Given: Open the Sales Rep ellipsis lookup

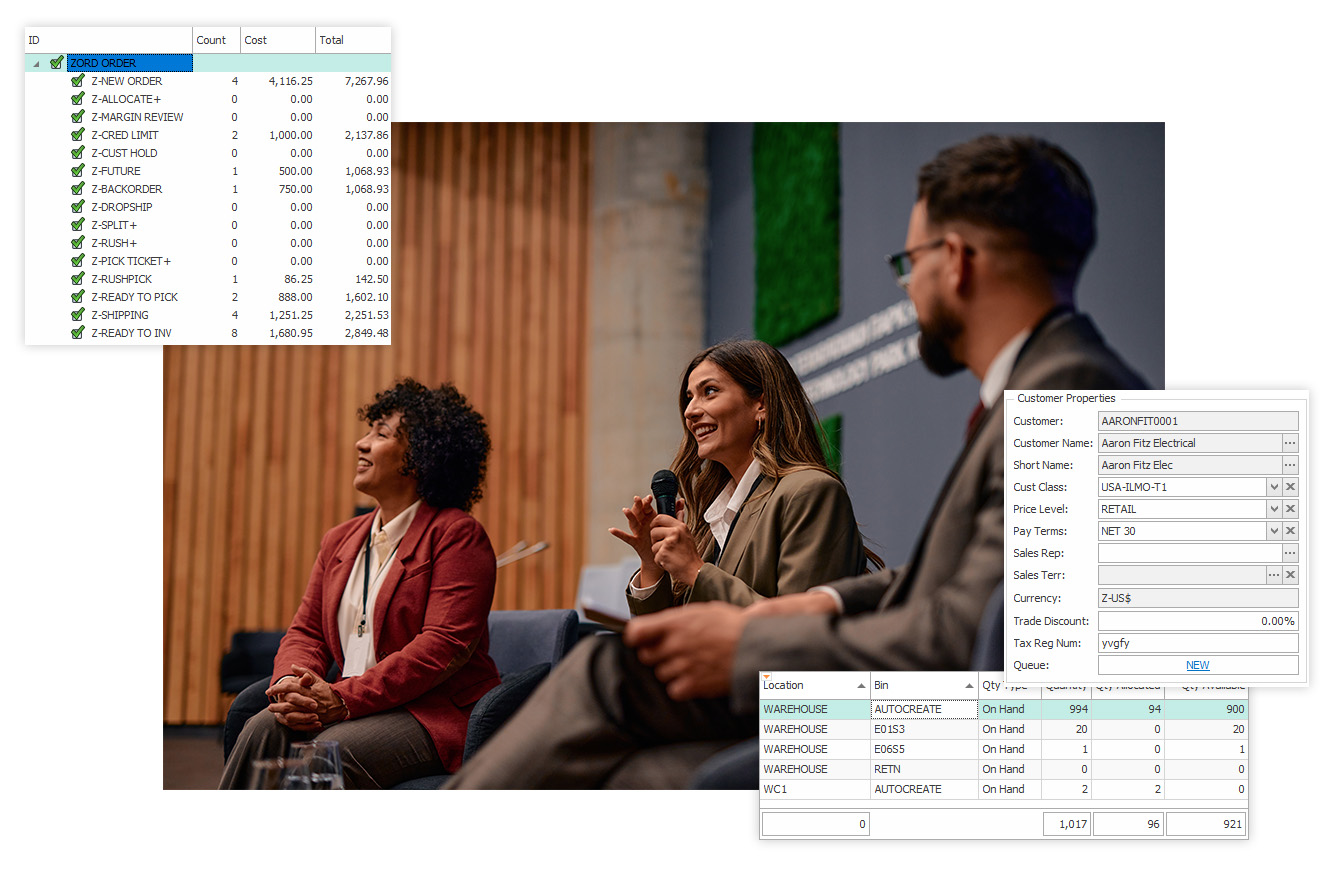Looking at the screenshot, I should [1290, 553].
